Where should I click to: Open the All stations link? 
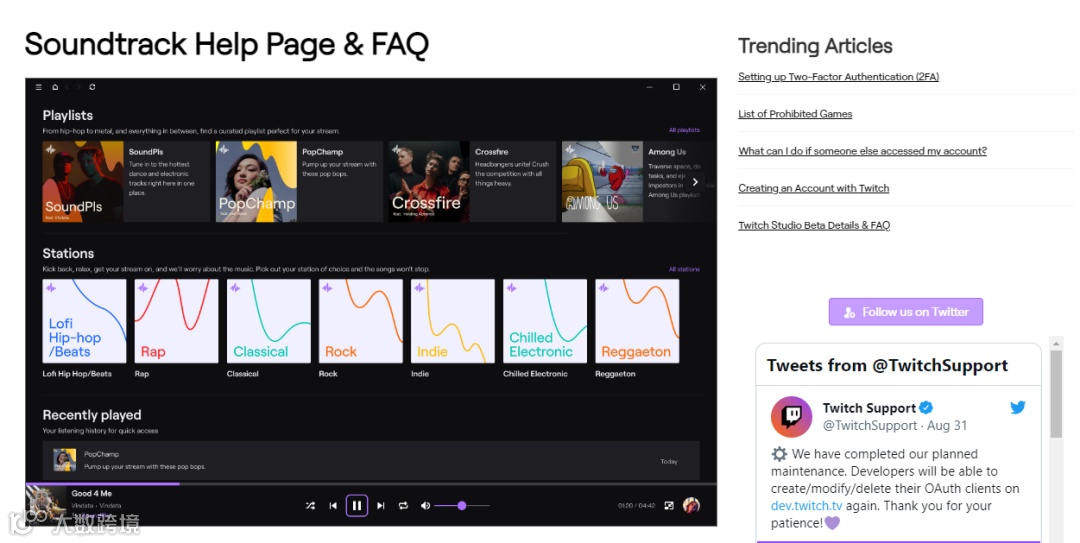684,269
